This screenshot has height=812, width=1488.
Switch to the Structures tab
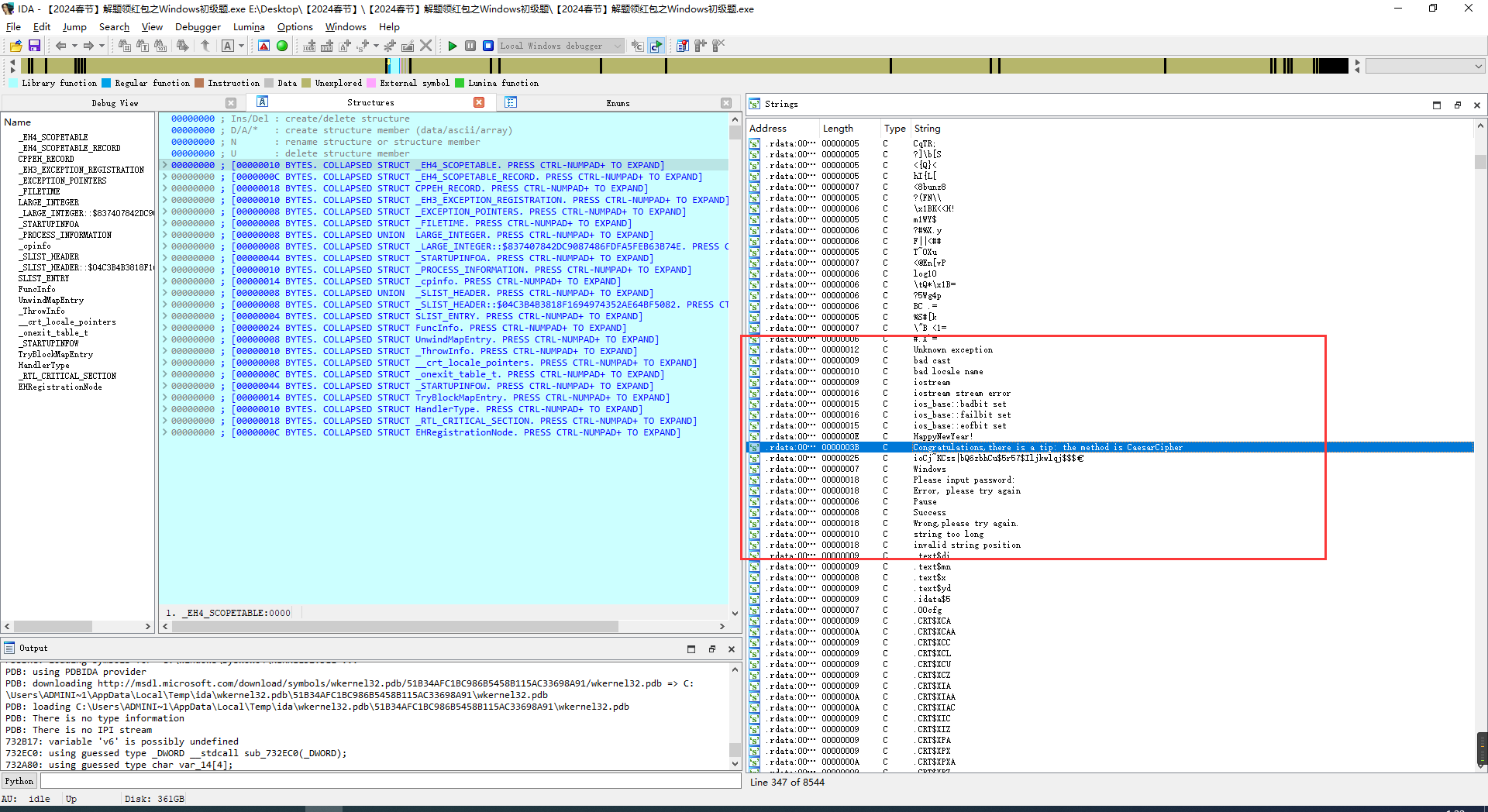coord(370,102)
